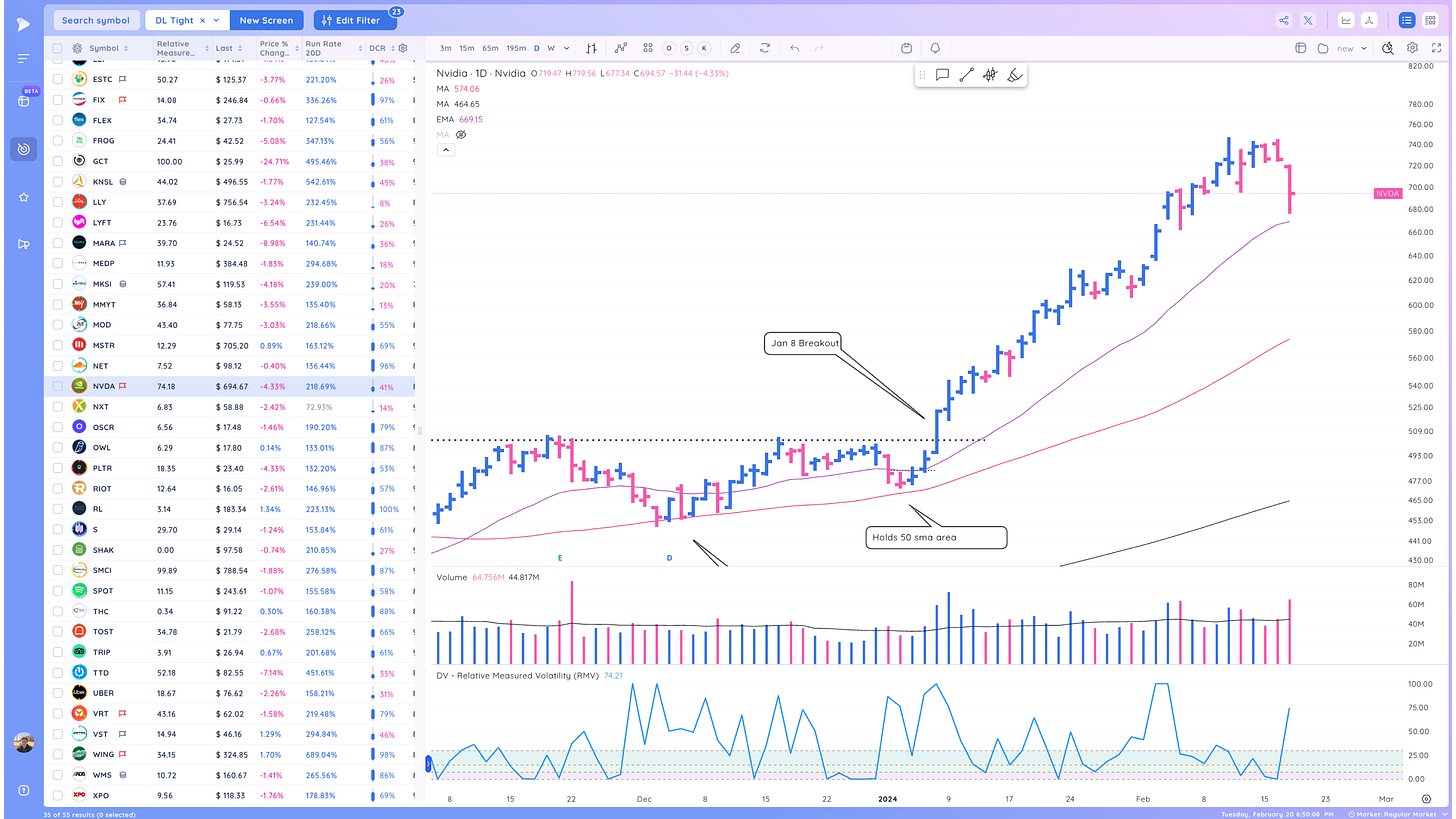Open the screener target icon in sidebar
The image size is (1456, 819).
click(24, 149)
